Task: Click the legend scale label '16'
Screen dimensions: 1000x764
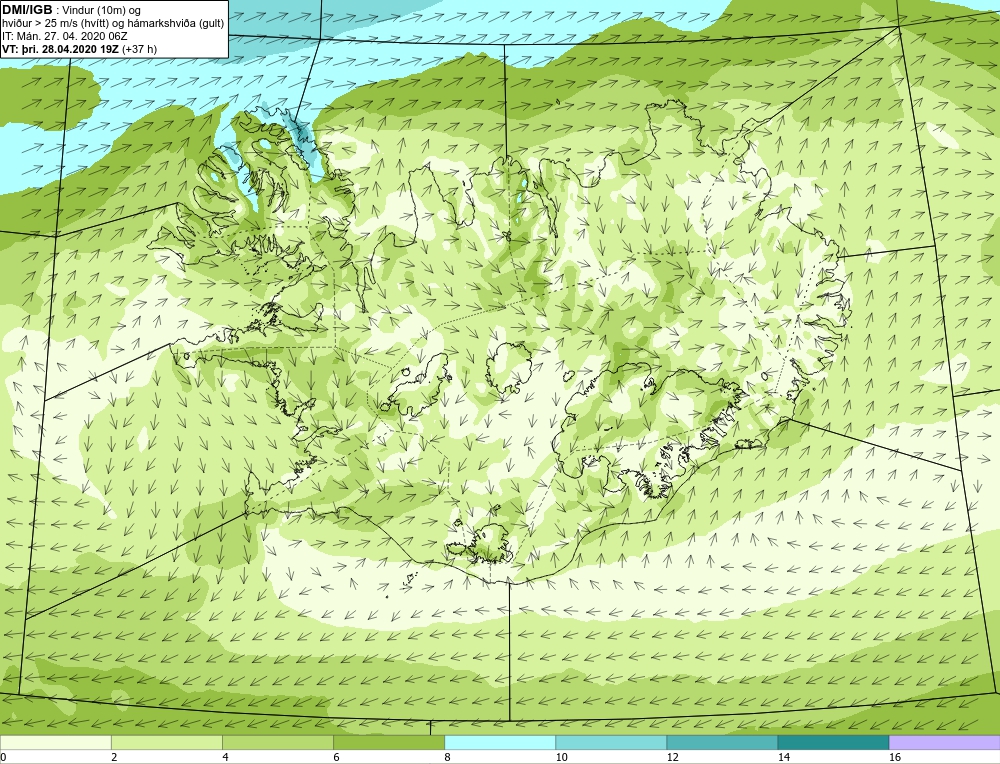Action: [x=895, y=757]
